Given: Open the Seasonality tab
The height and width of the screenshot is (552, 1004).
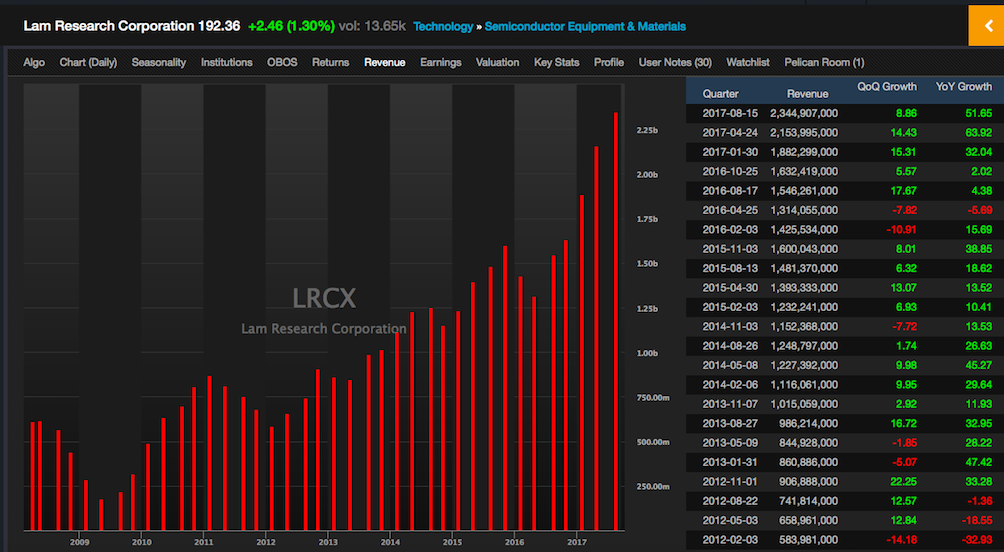Looking at the screenshot, I should click(x=159, y=62).
